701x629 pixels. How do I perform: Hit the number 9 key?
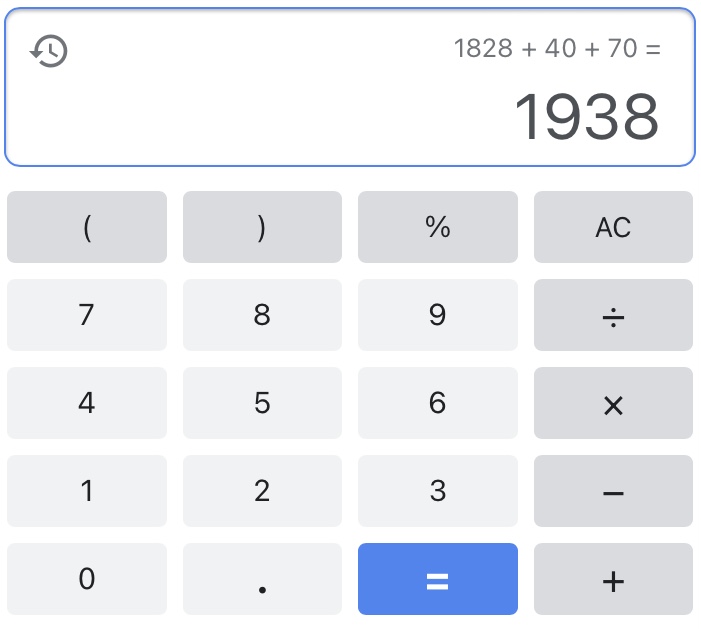[x=437, y=315]
